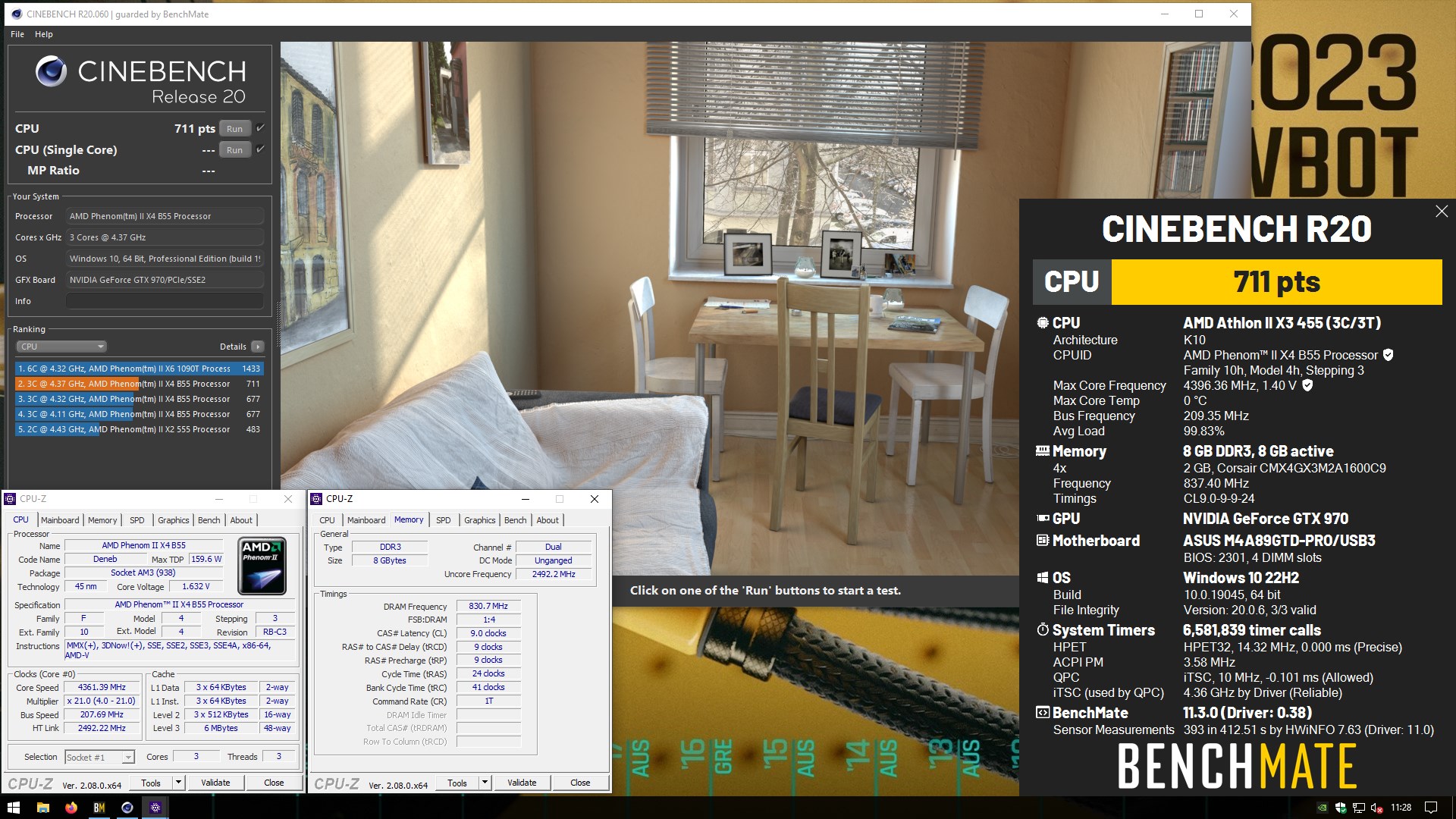Click the Motherboard icon in BenchMate panel
Screen dimensions: 1456x819
[x=1043, y=541]
